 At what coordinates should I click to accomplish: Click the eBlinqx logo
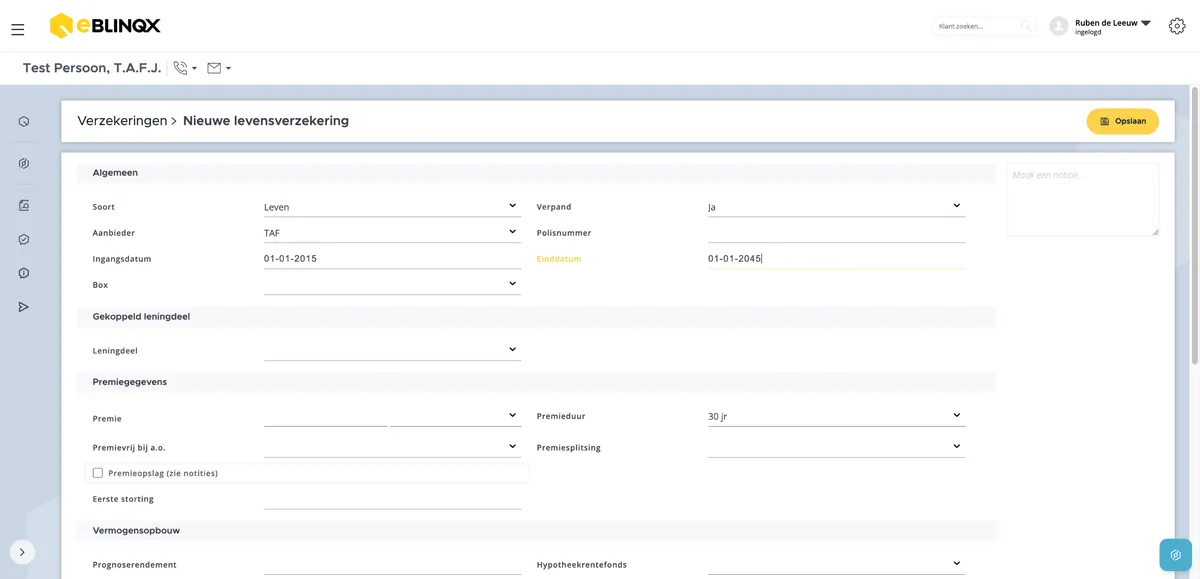105,26
